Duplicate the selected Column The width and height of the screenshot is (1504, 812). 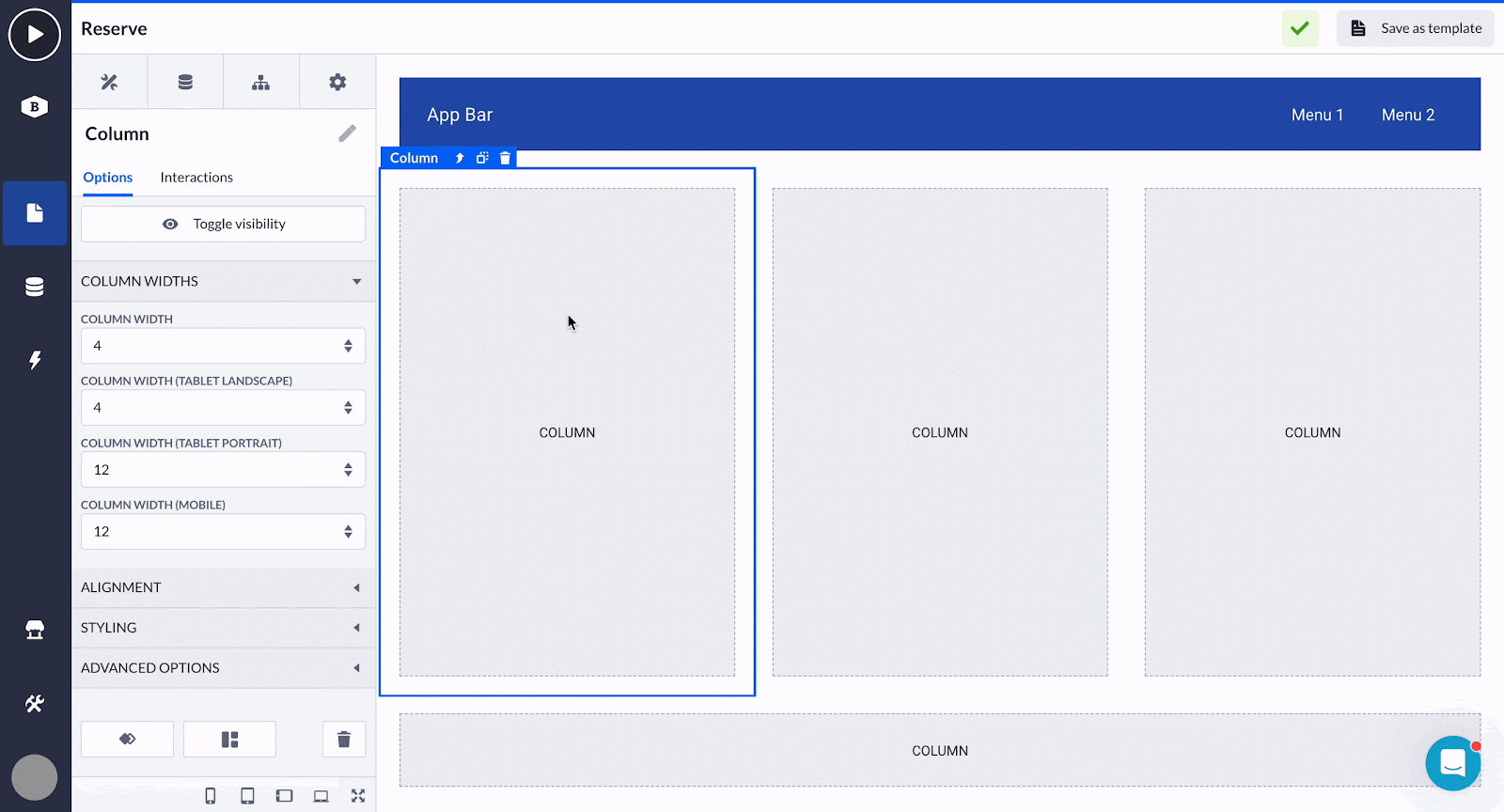coord(482,158)
